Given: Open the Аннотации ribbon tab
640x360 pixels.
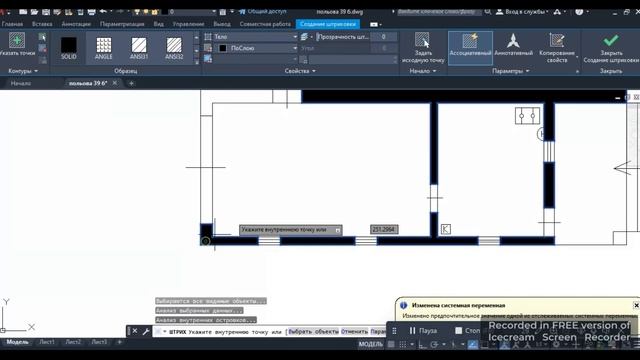Looking at the screenshot, I should (x=76, y=24).
